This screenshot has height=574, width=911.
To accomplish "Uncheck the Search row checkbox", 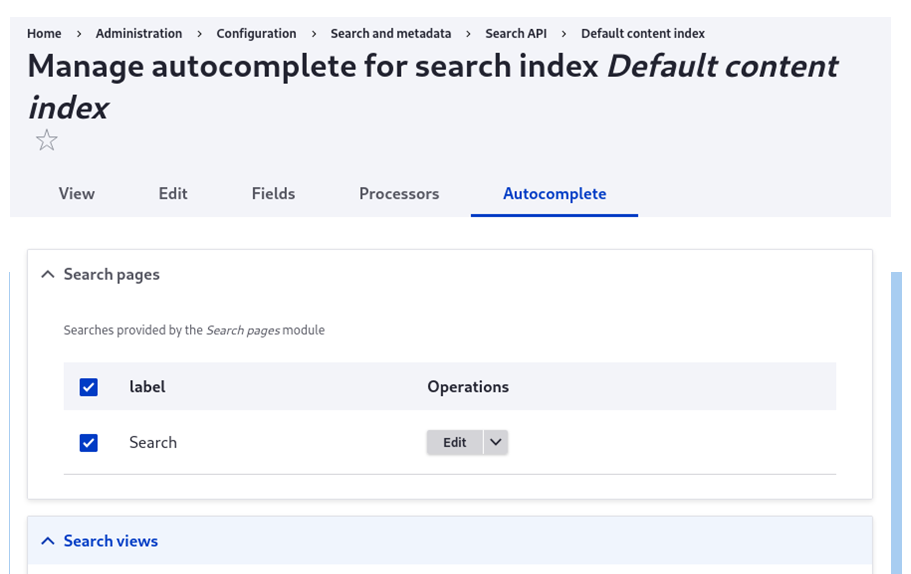I will pyautogui.click(x=89, y=442).
